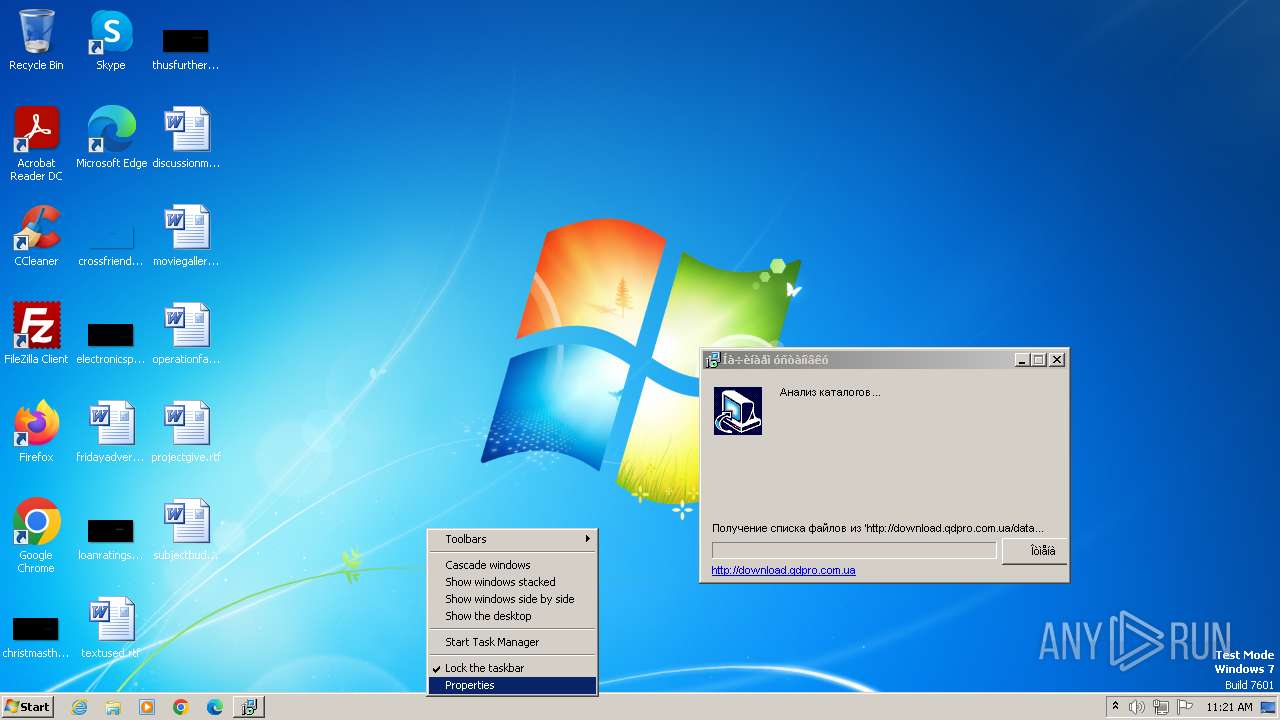This screenshot has height=720, width=1280.
Task: Click the cancel button beside progress bar
Action: coord(1034,551)
